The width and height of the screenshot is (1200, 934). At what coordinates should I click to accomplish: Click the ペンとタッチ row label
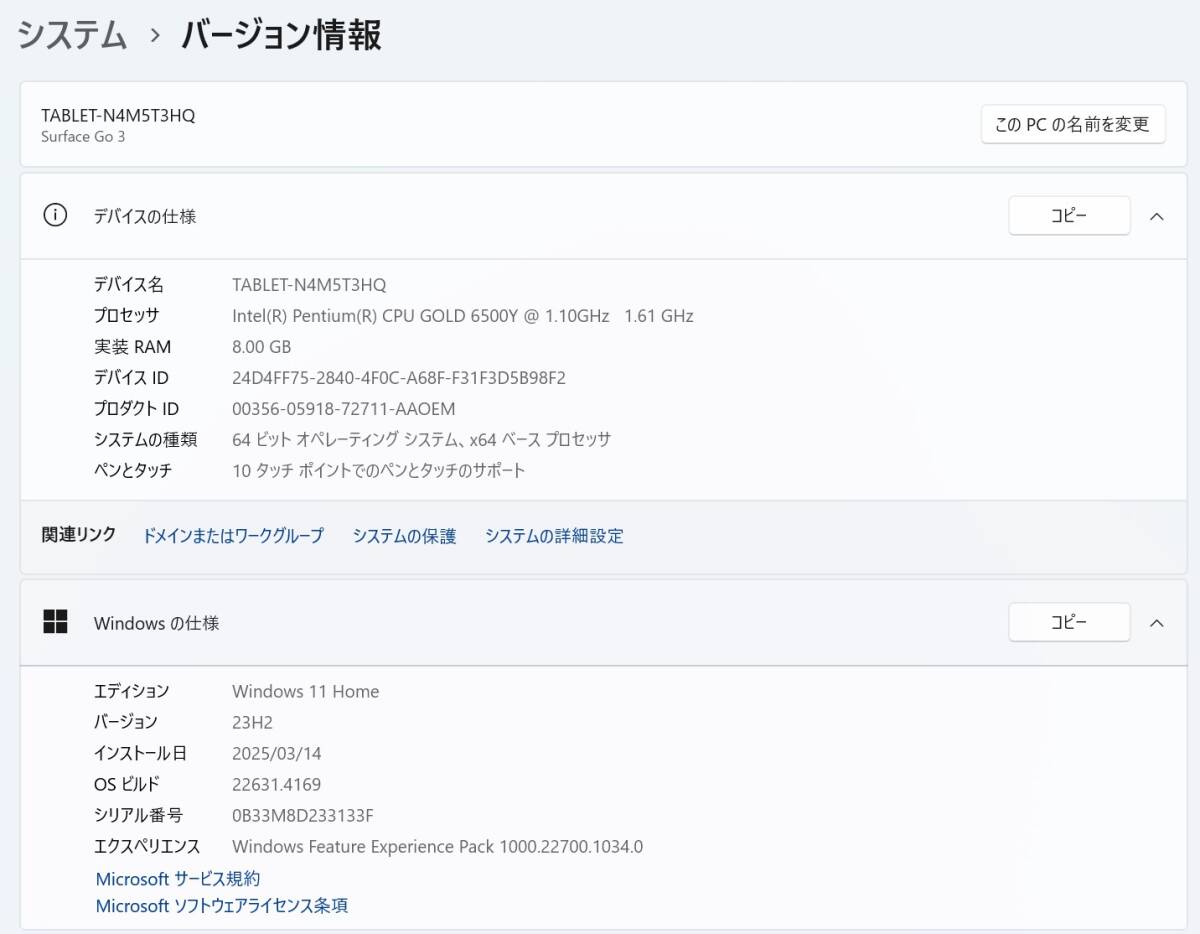[x=133, y=470]
